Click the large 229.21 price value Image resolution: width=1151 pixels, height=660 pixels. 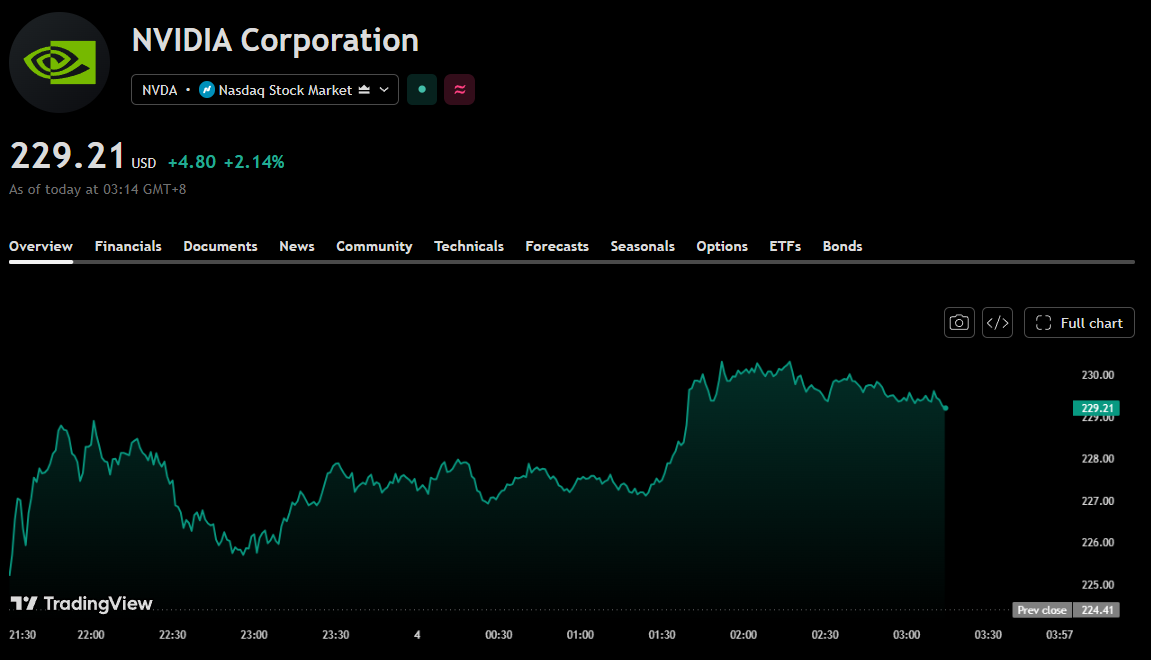[67, 156]
